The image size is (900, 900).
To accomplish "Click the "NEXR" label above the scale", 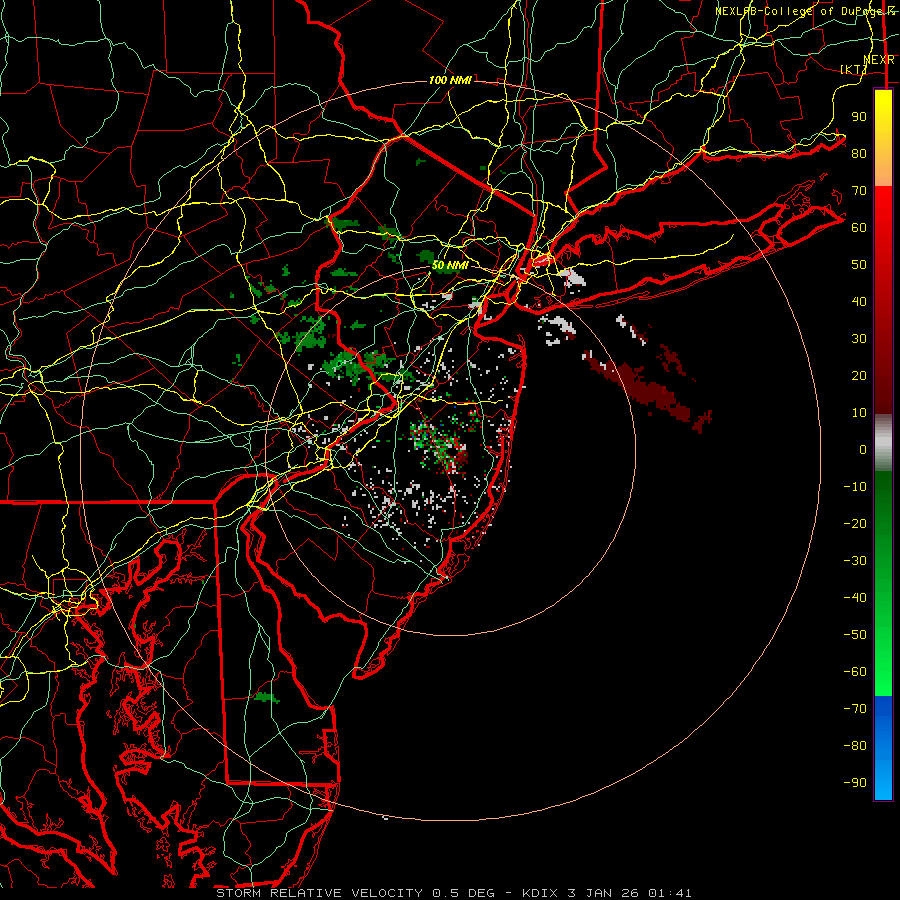I will [879, 60].
